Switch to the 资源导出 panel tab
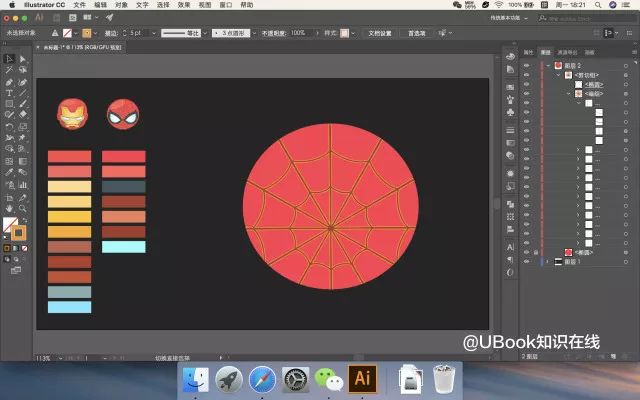Screen dimensions: 640x400 click(567, 52)
